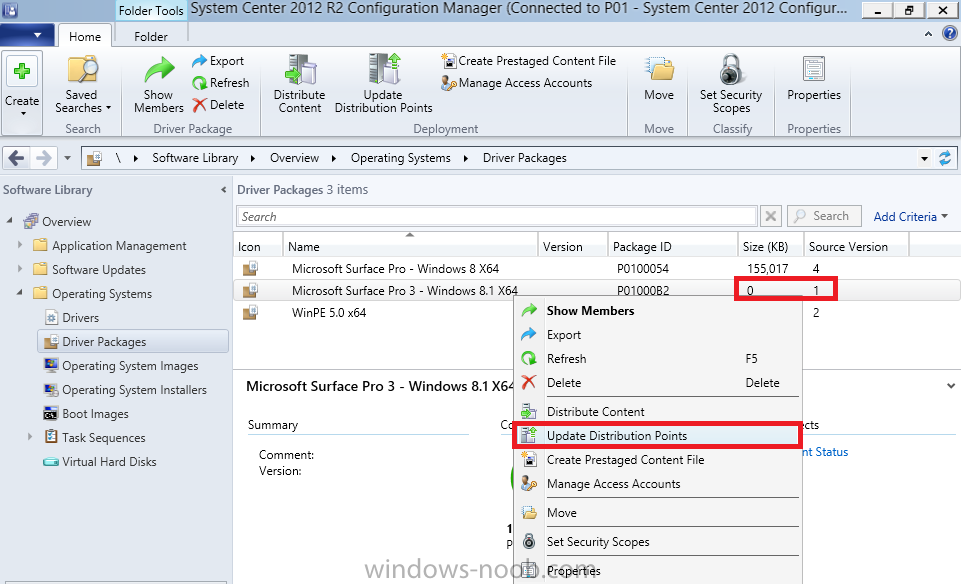Click Operating Systems in the breadcrumb

(x=400, y=158)
